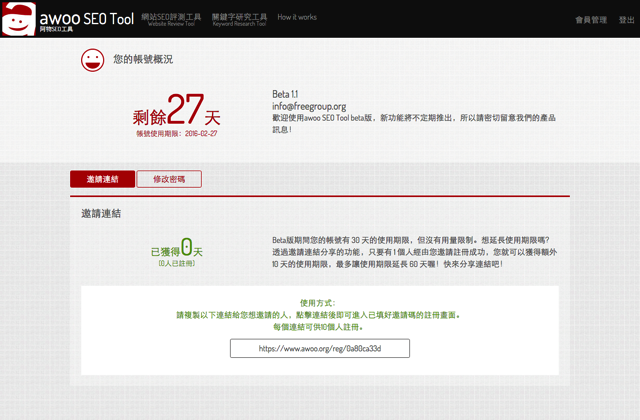Click the 使用方式 instructions label

click(318, 303)
